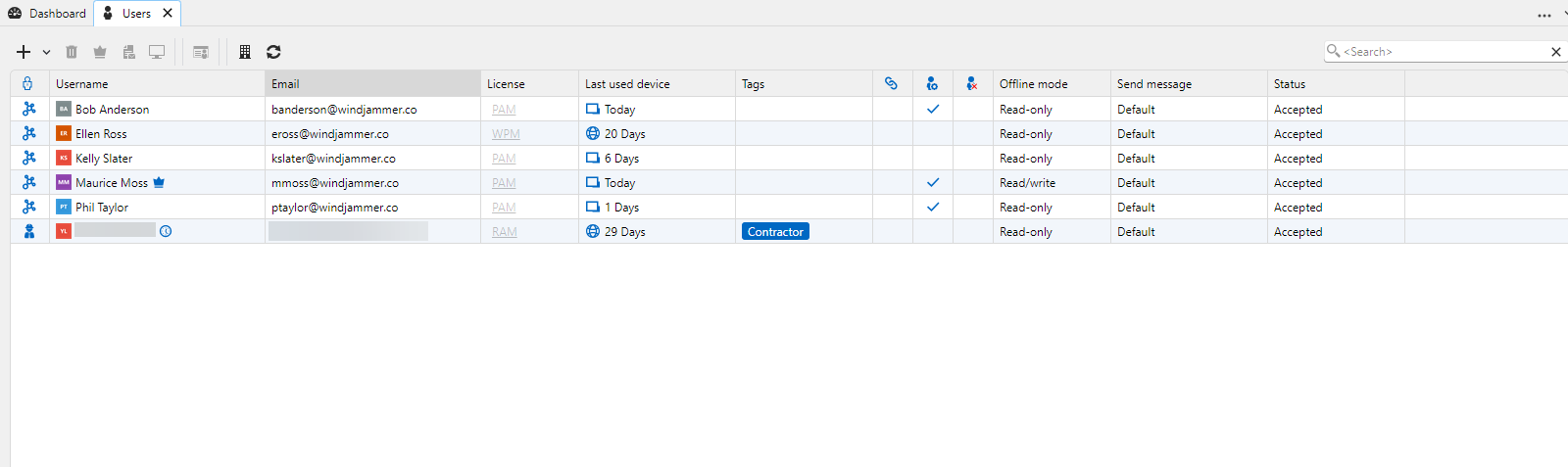Image resolution: width=1568 pixels, height=467 pixels.
Task: Click Kelly Slater's 6 Days device cell
Action: click(x=657, y=158)
